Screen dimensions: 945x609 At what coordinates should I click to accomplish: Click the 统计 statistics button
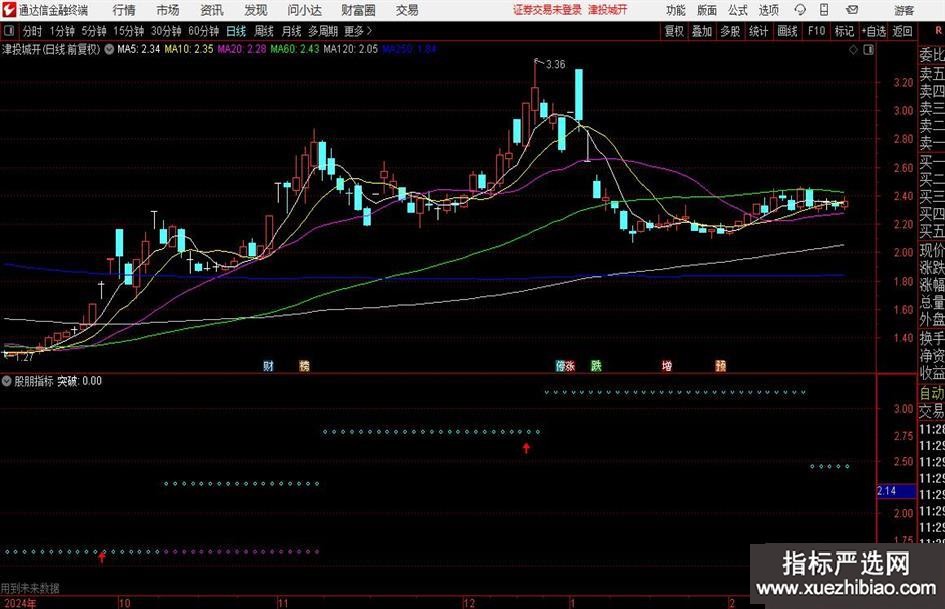758,31
